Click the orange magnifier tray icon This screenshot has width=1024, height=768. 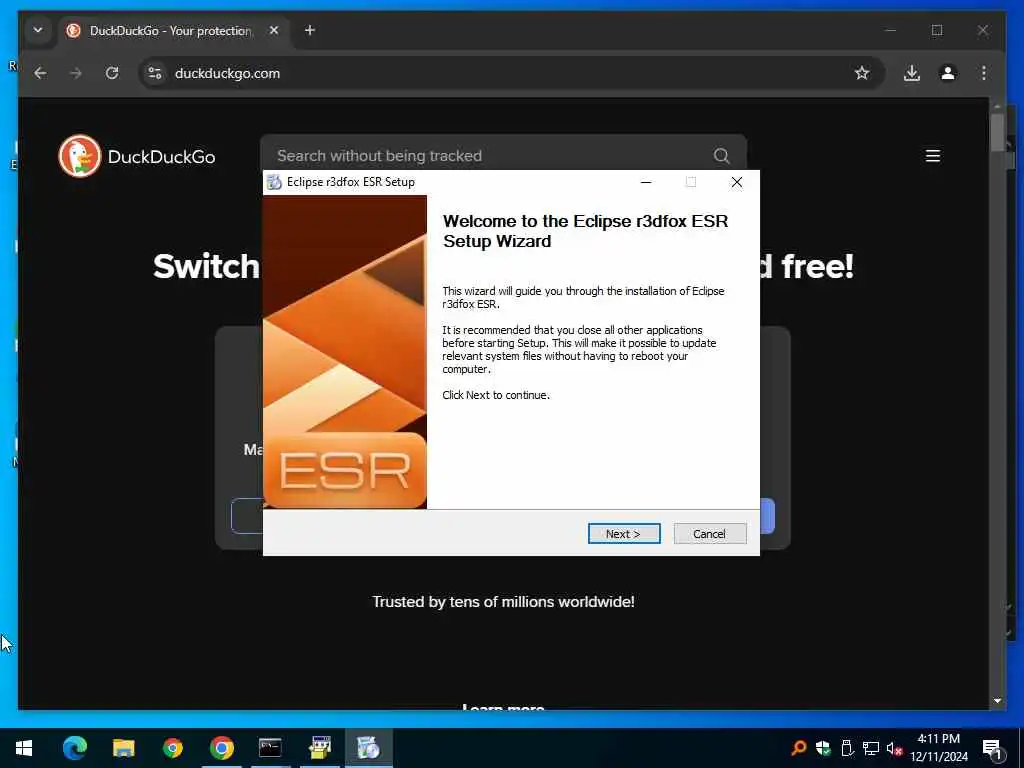click(798, 748)
